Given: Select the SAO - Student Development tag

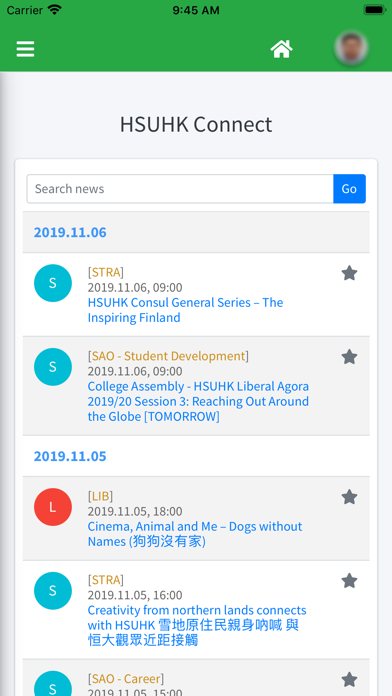Looking at the screenshot, I should [168, 356].
